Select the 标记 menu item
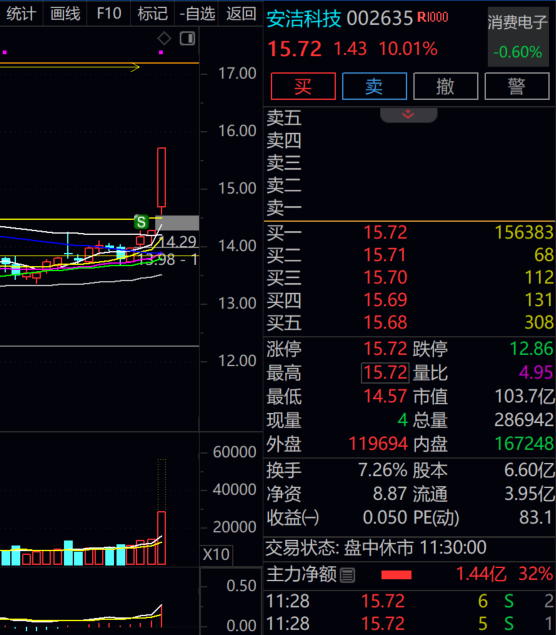The width and height of the screenshot is (556, 635). [x=153, y=14]
